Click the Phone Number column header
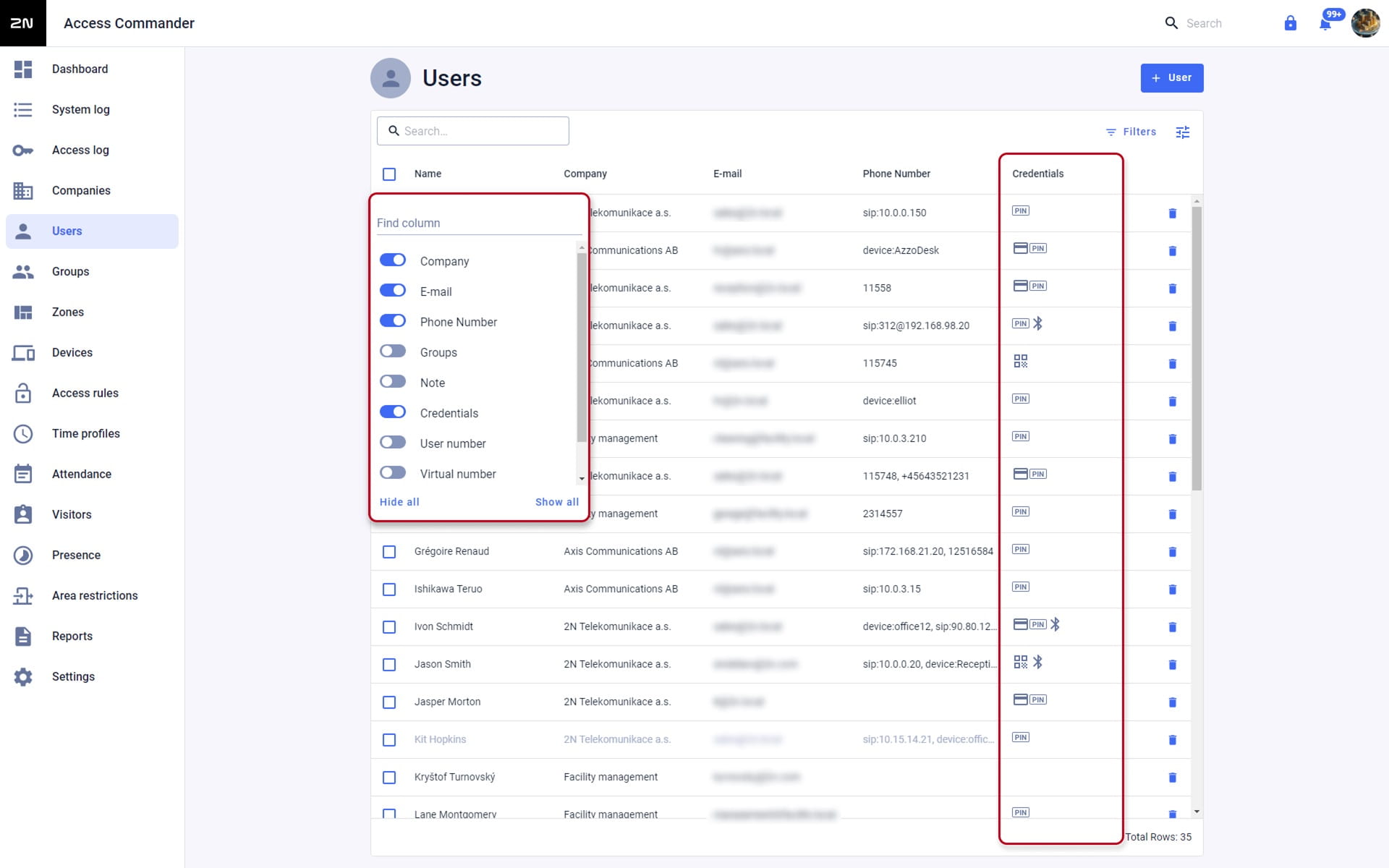 (x=896, y=174)
